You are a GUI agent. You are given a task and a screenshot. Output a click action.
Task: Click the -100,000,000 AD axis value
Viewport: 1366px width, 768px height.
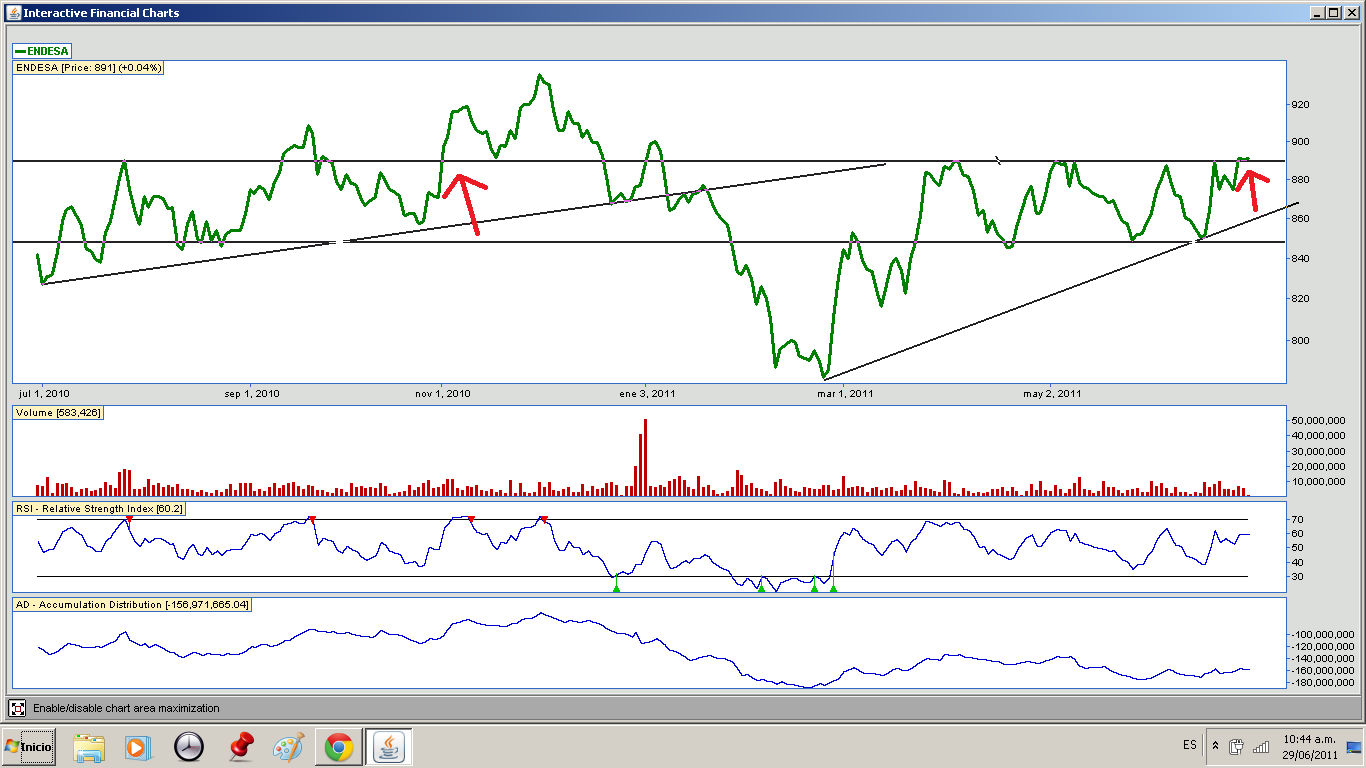pyautogui.click(x=1322, y=635)
